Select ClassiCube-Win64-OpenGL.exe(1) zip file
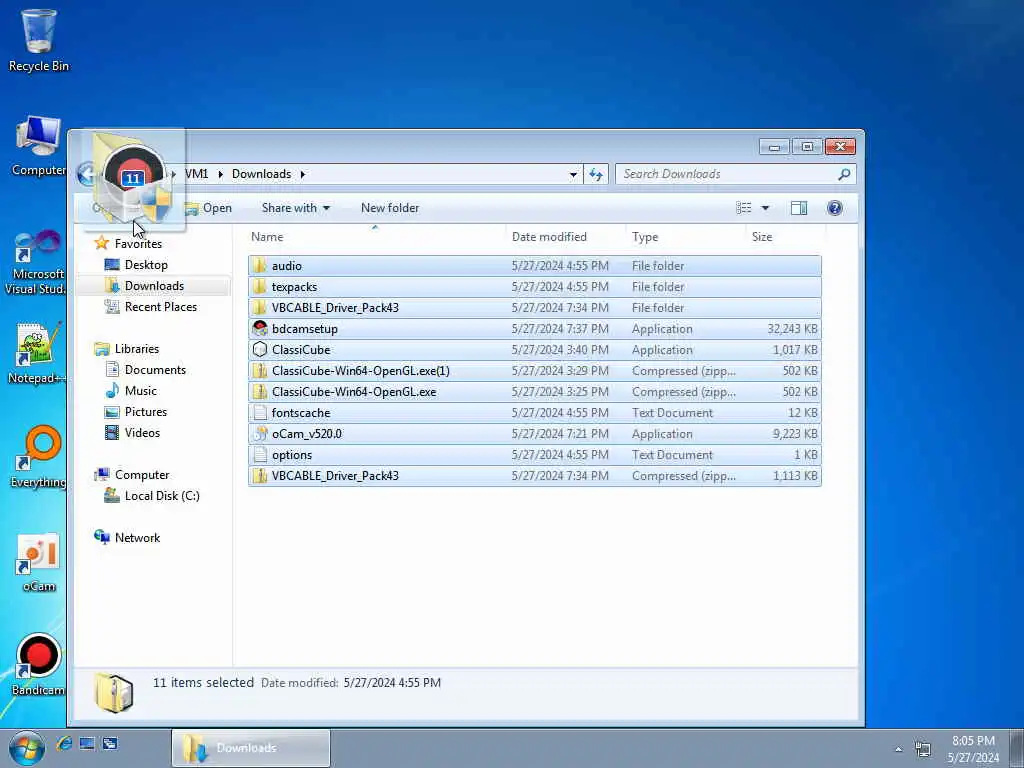The image size is (1024, 768). (x=534, y=371)
